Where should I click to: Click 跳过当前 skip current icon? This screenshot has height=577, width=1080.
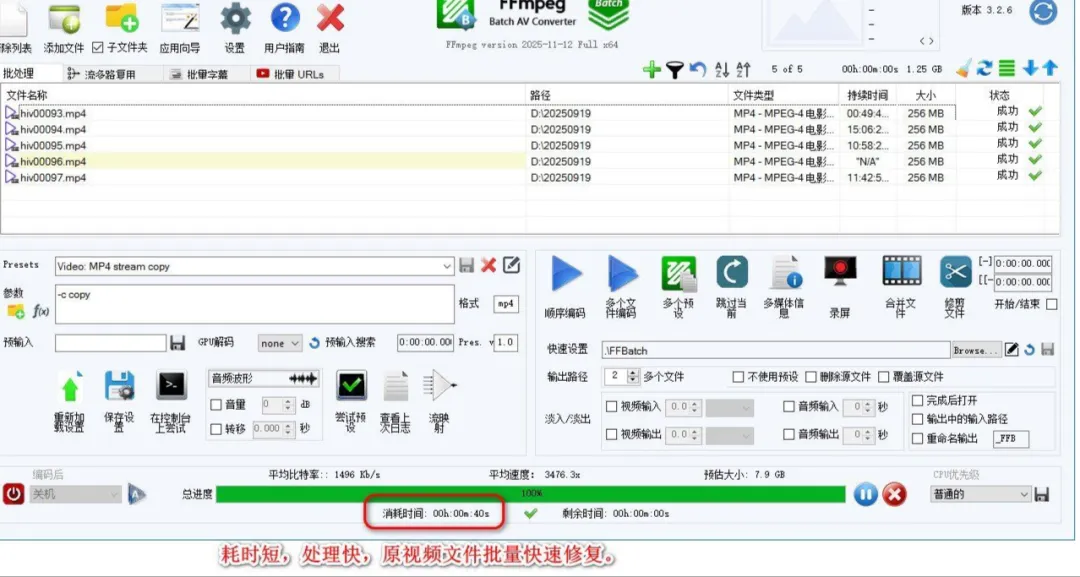point(731,273)
